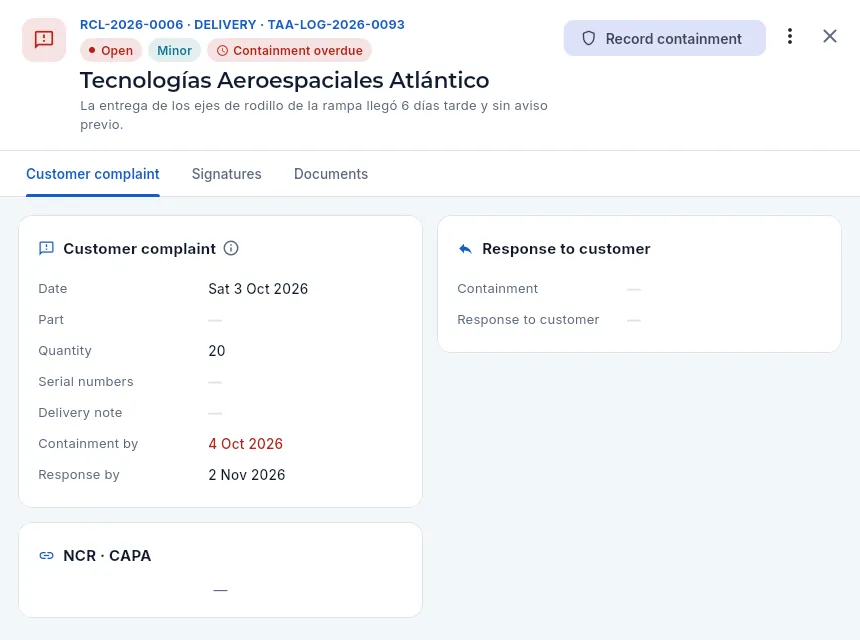Click the Open status badge
The width and height of the screenshot is (860, 640).
111,50
